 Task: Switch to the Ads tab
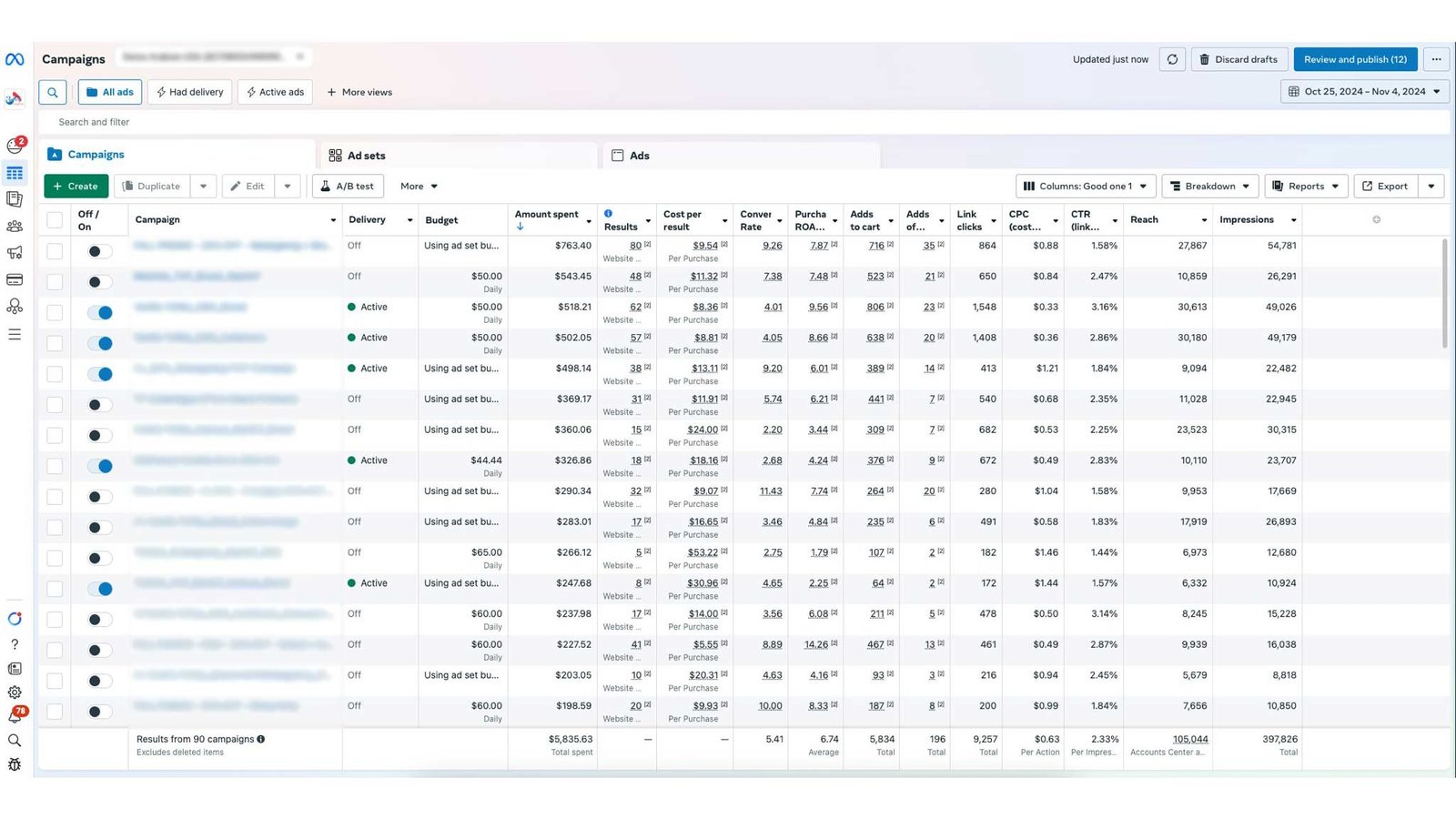(639, 156)
